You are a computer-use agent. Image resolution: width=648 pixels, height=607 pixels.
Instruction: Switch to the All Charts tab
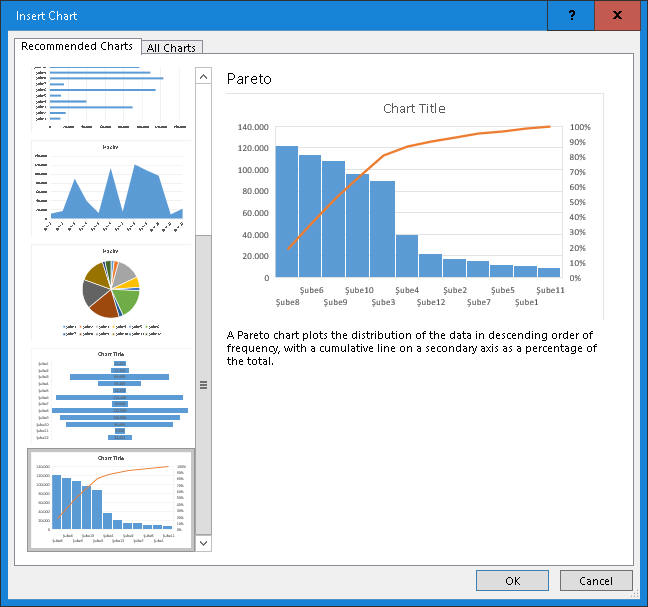pos(172,47)
